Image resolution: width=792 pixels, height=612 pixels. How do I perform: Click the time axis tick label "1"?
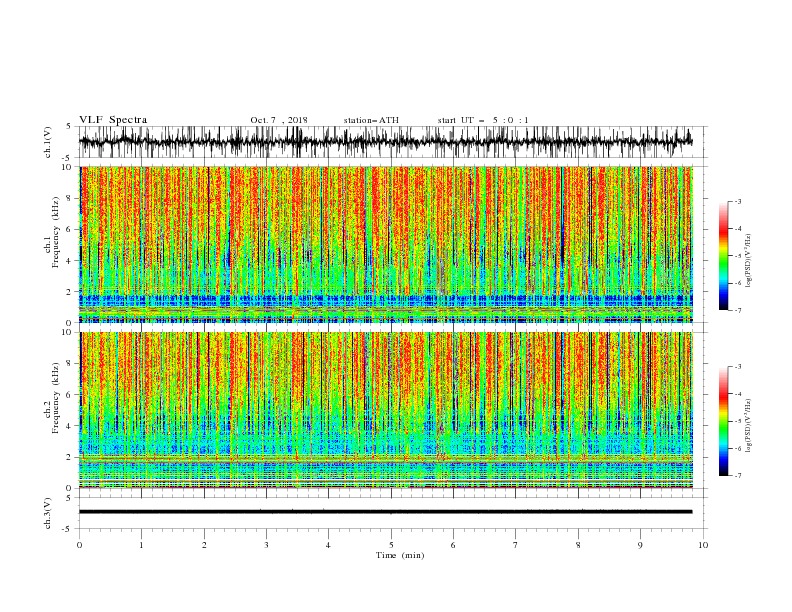coord(141,545)
